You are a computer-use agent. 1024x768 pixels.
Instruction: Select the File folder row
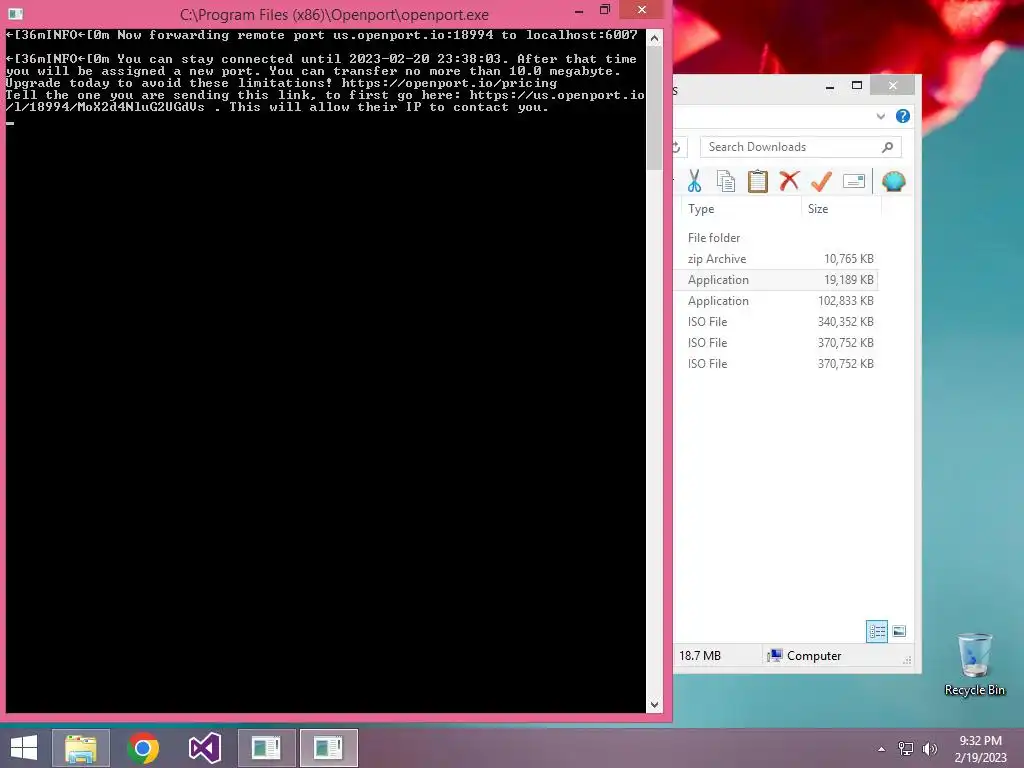tap(778, 238)
